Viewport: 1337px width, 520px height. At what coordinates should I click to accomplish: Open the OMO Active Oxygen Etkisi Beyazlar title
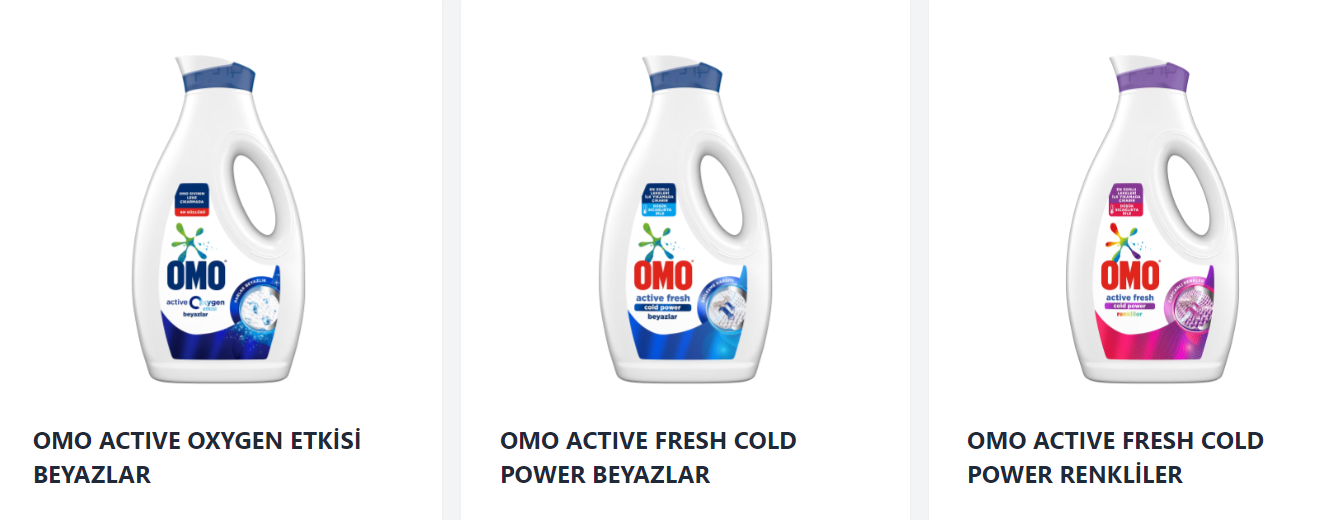click(197, 457)
